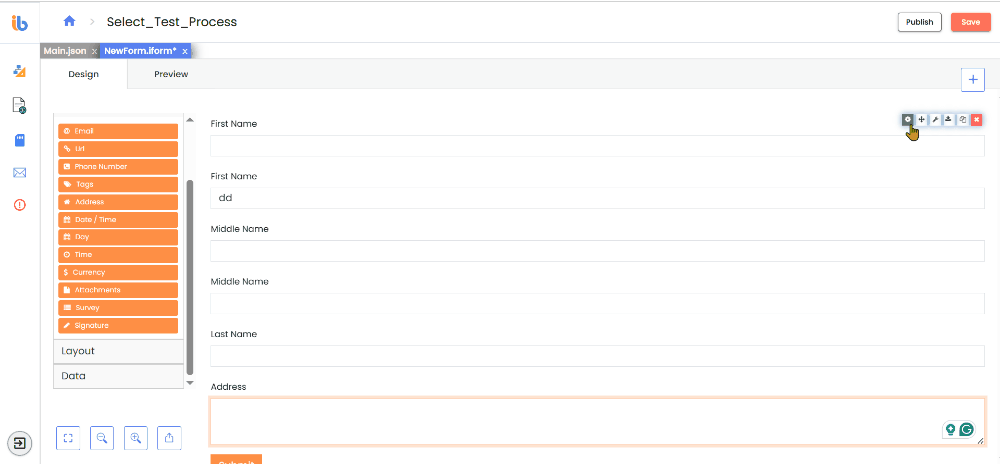This screenshot has width=1000, height=464.
Task: Expand the Layout section
Action: (119, 351)
